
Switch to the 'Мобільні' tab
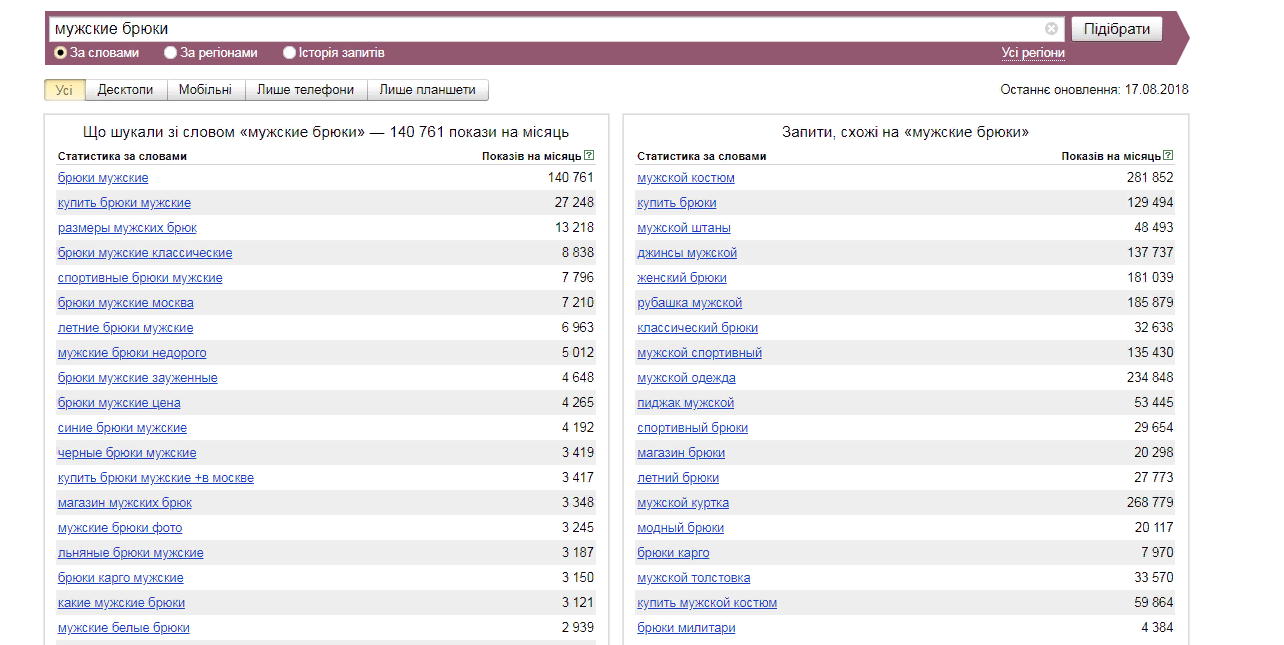click(x=206, y=90)
